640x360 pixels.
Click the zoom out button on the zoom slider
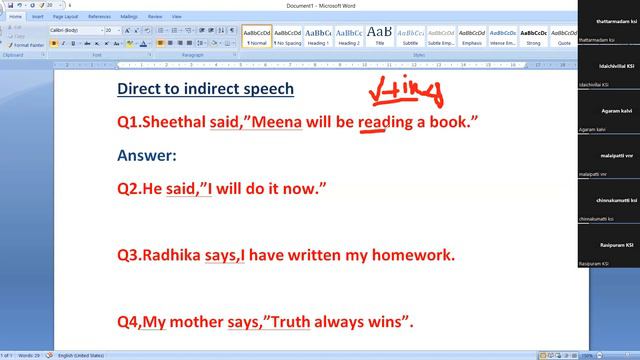click(x=600, y=356)
